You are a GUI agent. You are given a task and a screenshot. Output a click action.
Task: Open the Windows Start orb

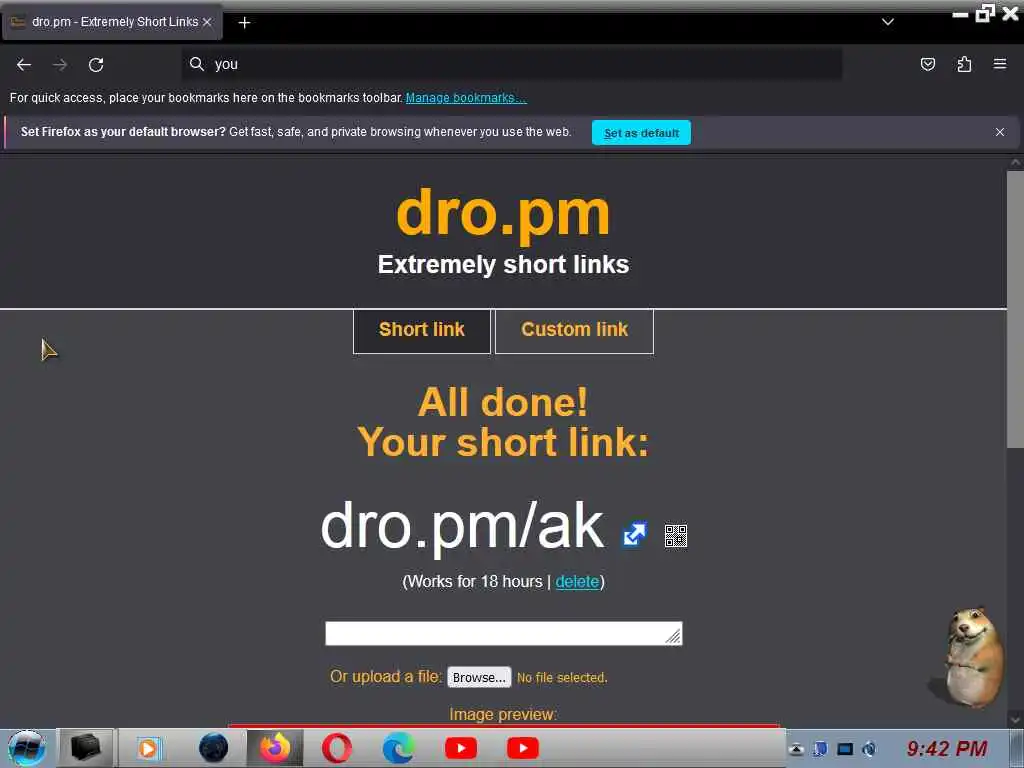point(27,748)
